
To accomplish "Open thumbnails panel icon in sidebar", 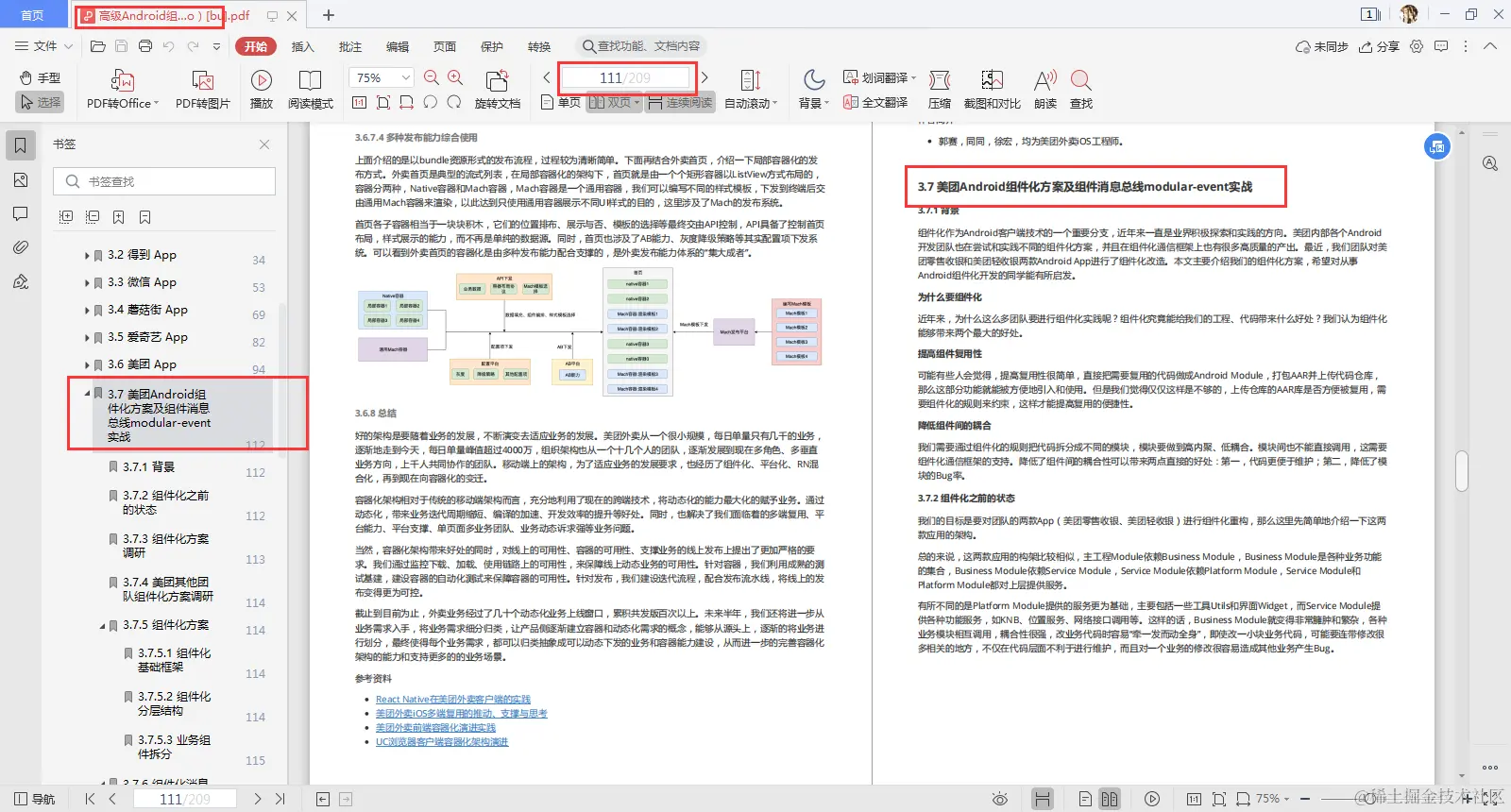I will click(x=20, y=179).
